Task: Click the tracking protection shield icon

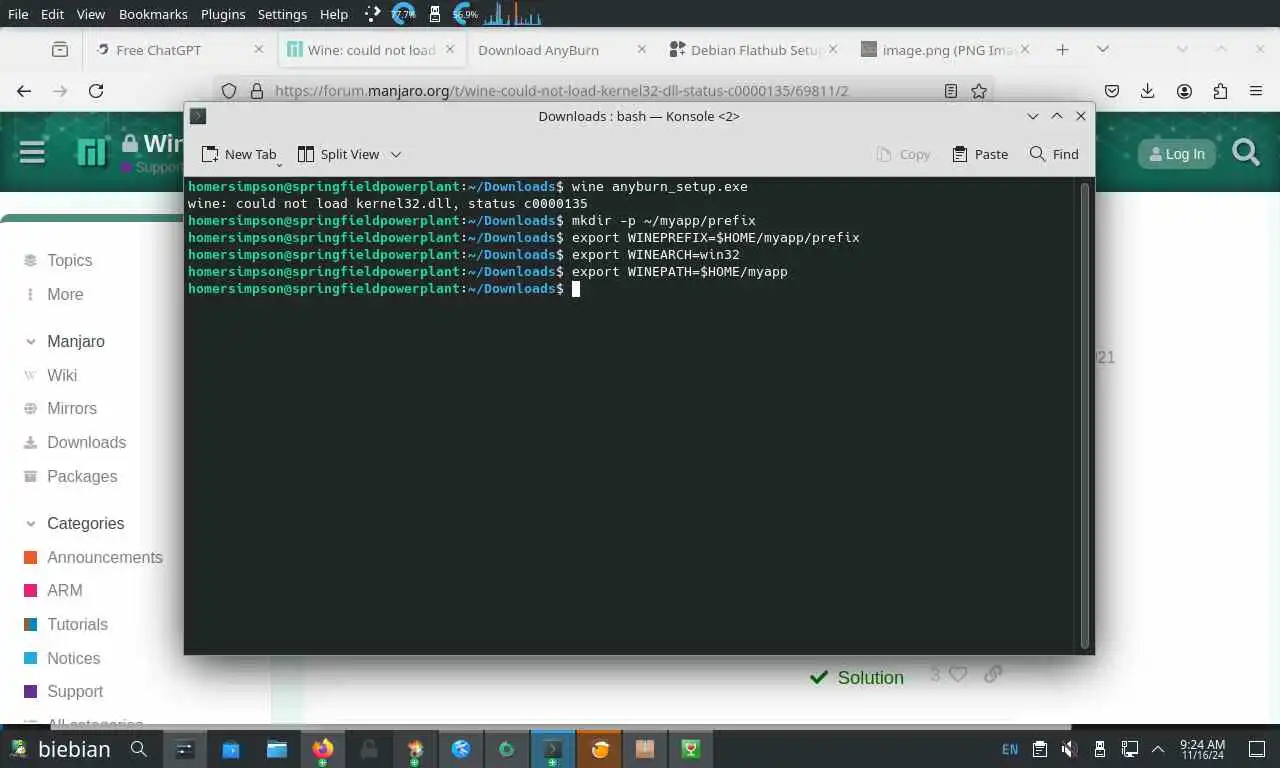Action: point(229,91)
